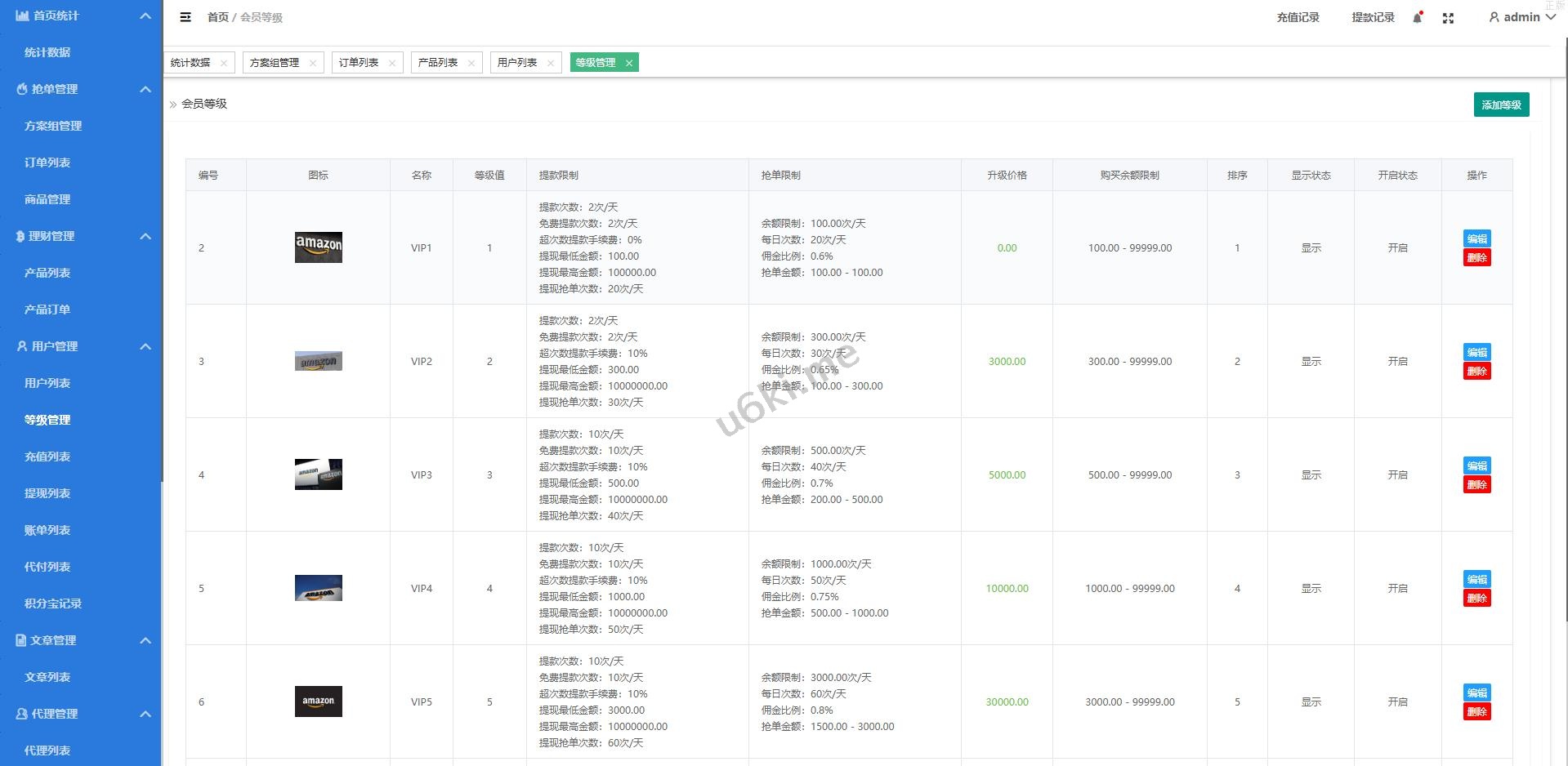Select 提现列表 in the sidebar
The height and width of the screenshot is (766, 1568).
(47, 493)
